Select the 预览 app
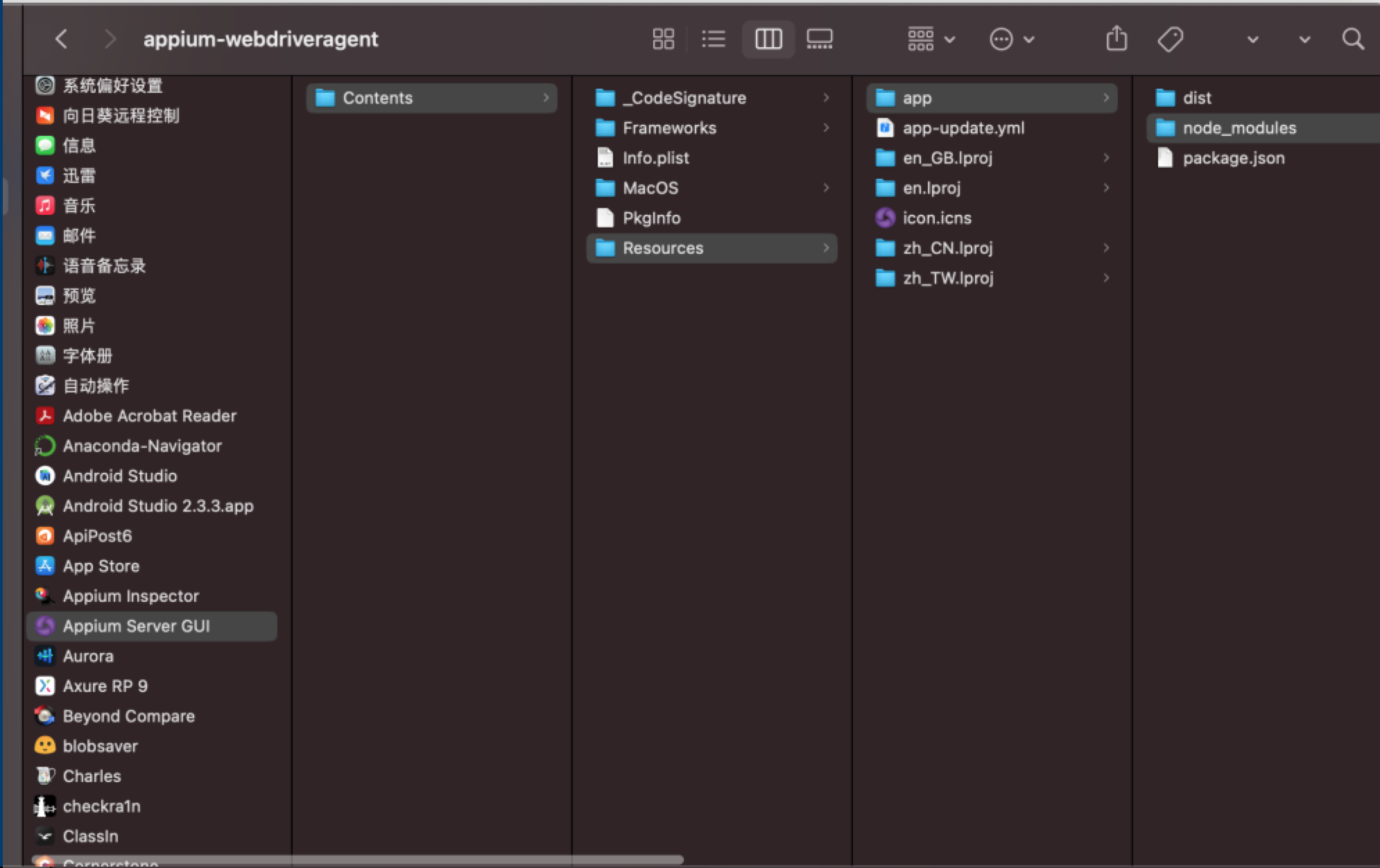 click(x=151, y=296)
